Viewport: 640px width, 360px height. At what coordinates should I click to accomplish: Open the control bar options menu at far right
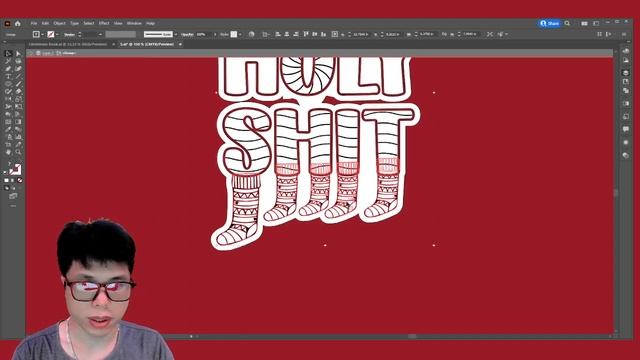624,34
